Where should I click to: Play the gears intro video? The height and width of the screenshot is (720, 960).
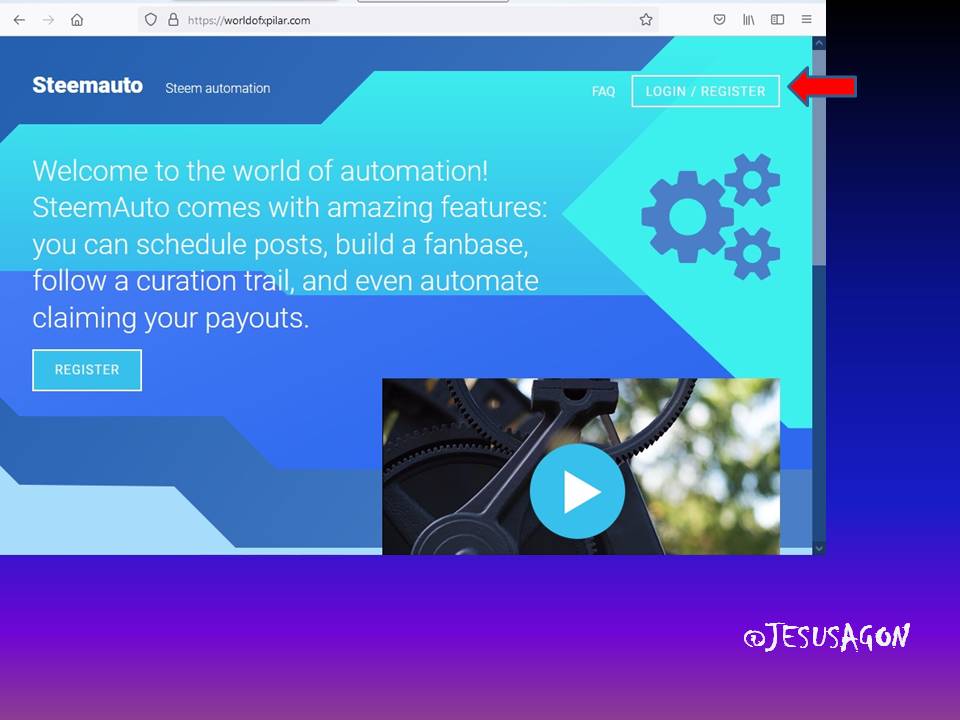tap(577, 491)
